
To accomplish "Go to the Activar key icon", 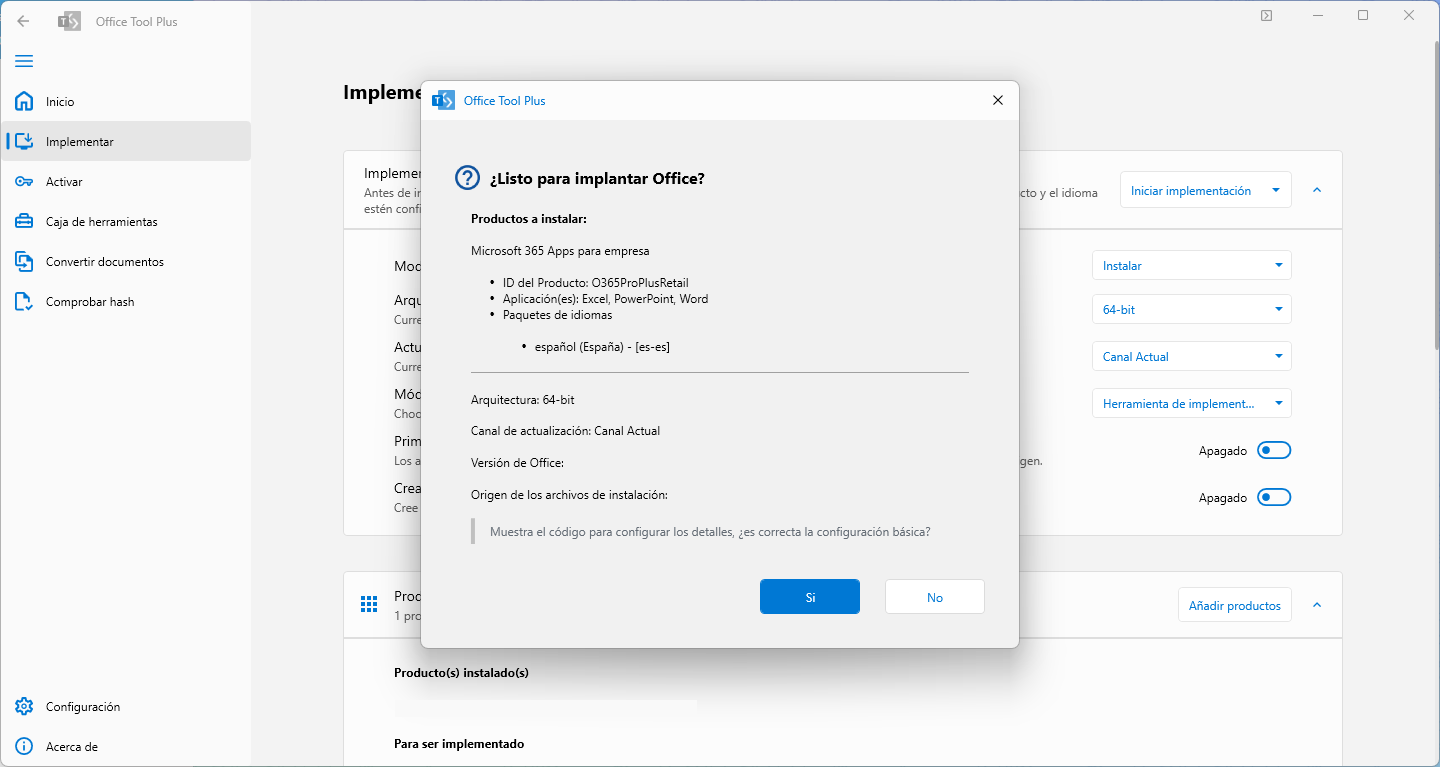I will coord(24,181).
